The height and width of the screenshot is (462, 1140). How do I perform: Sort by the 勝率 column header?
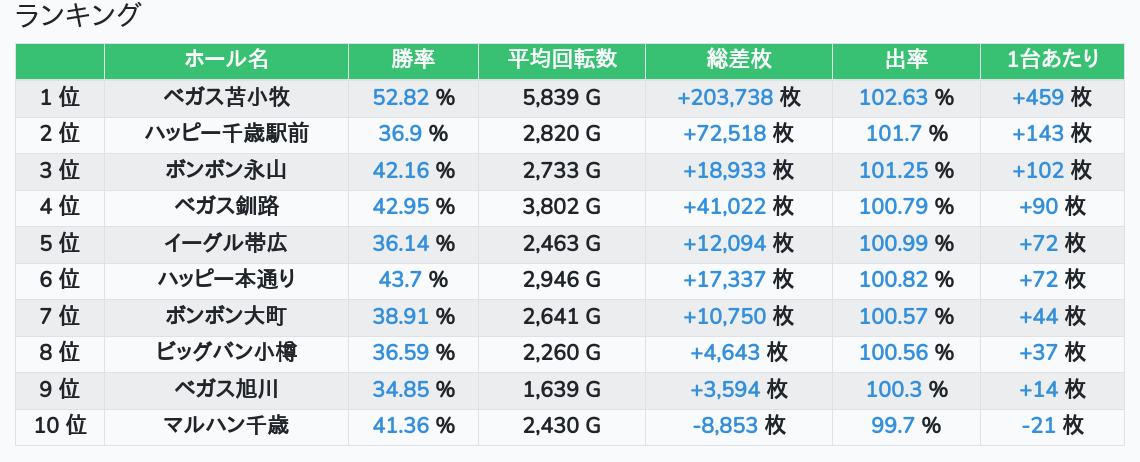(413, 61)
